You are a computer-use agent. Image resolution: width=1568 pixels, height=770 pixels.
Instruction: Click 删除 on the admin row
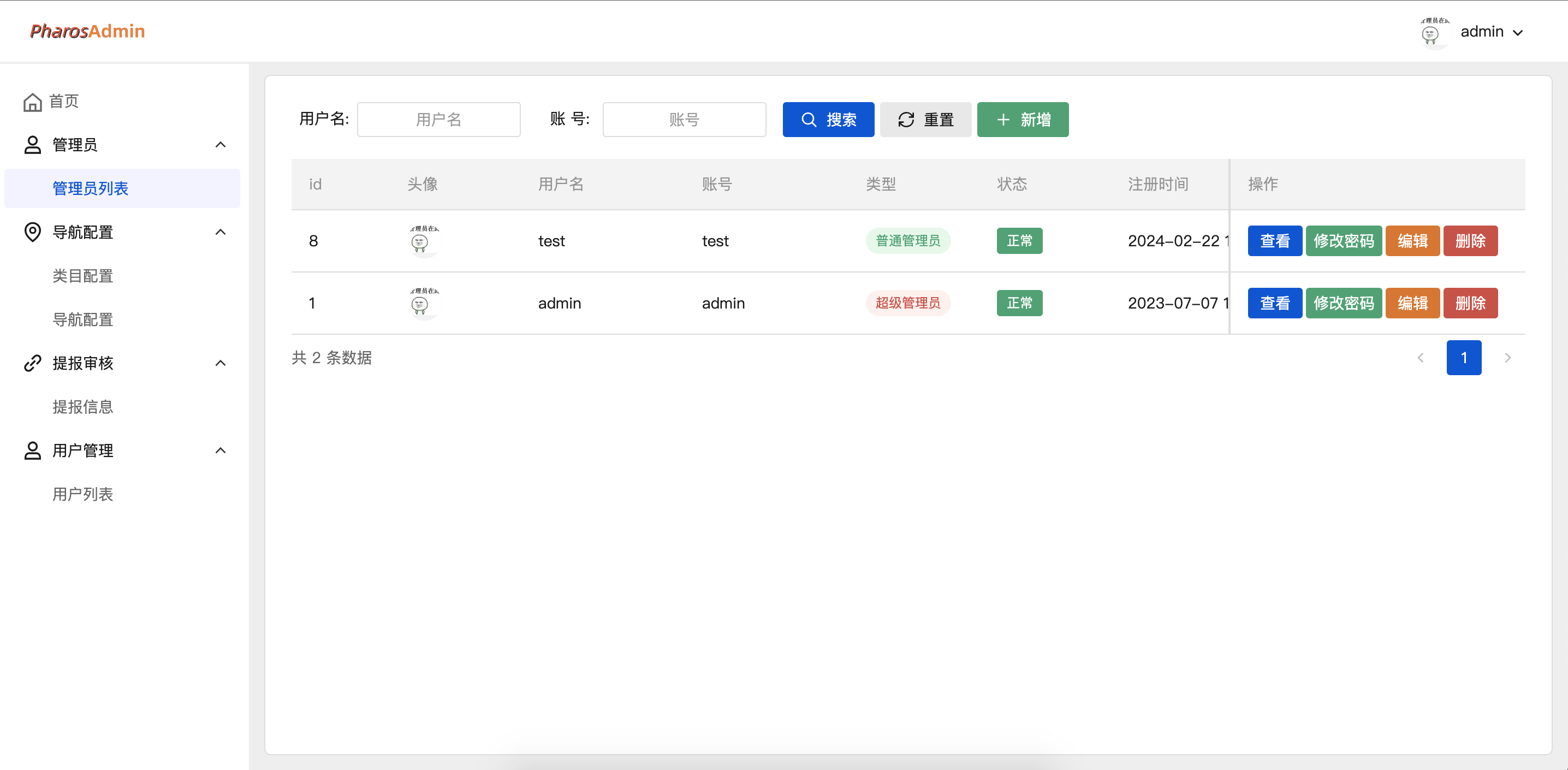point(1471,303)
